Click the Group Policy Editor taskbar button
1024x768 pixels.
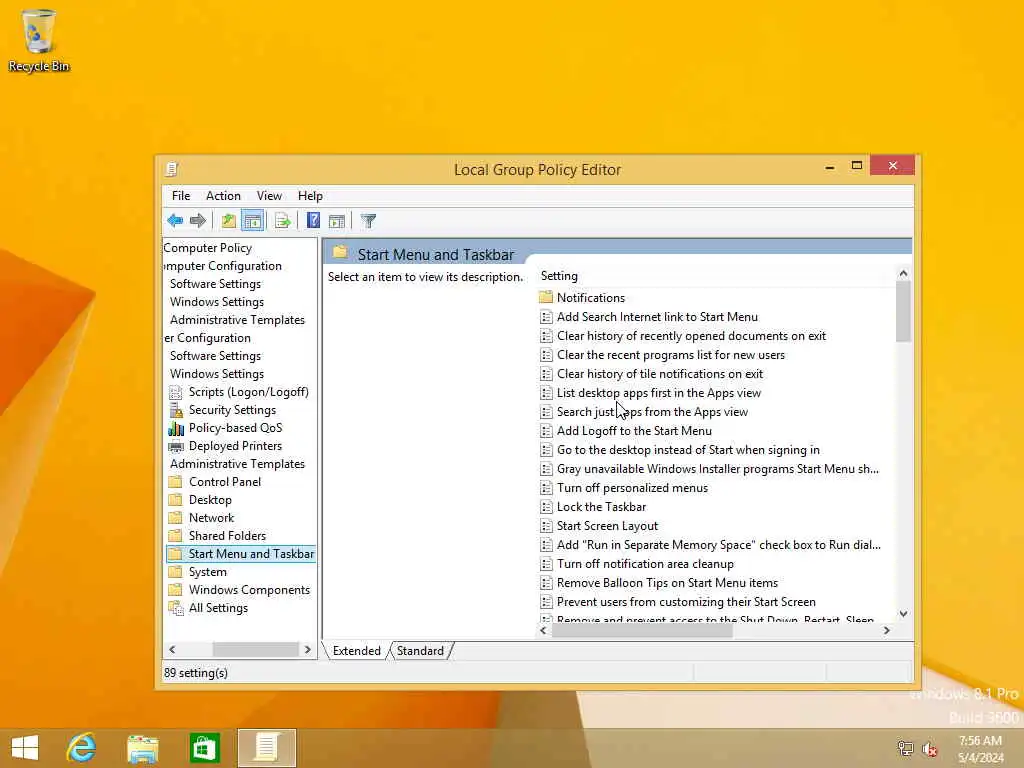pyautogui.click(x=266, y=748)
